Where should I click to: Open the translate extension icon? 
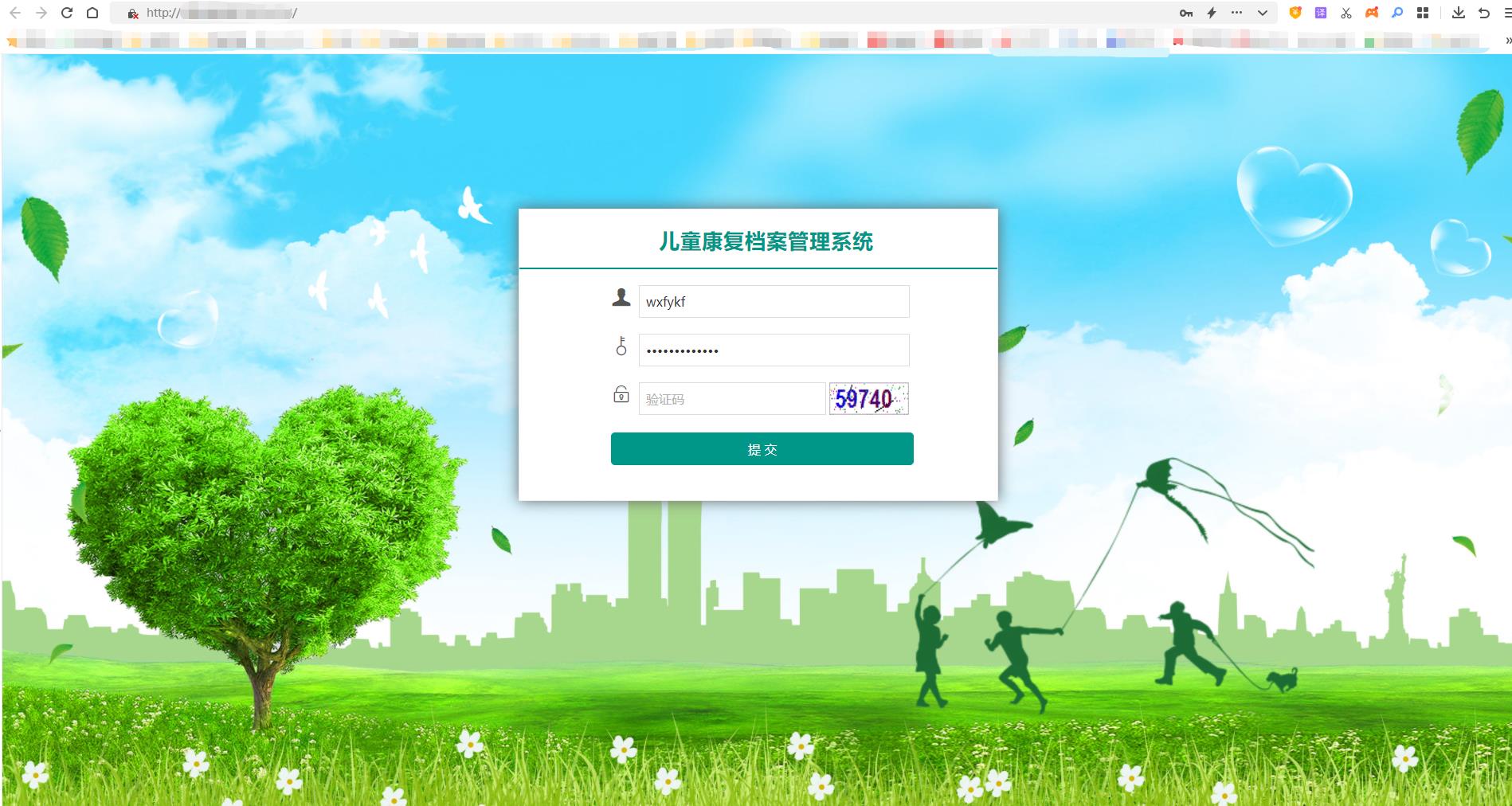point(1321,13)
